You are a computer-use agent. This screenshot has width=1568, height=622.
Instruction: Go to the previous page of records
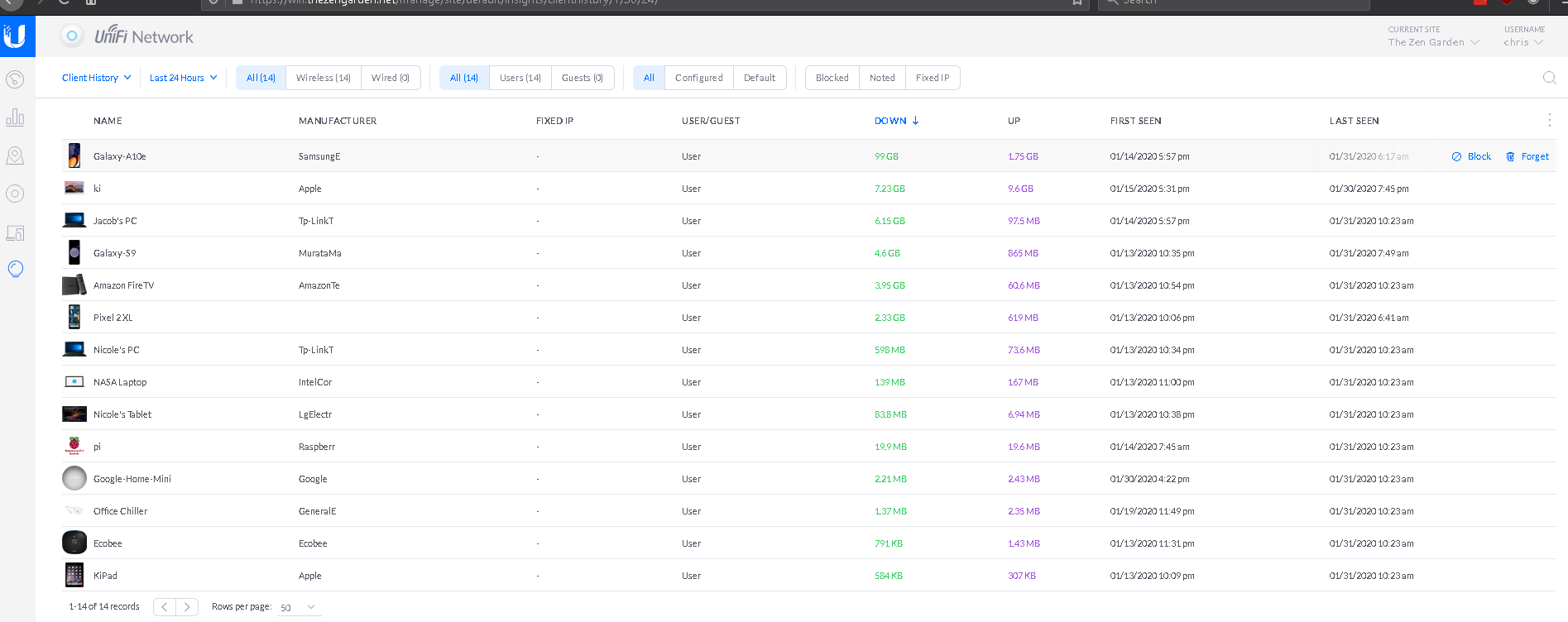pos(165,607)
